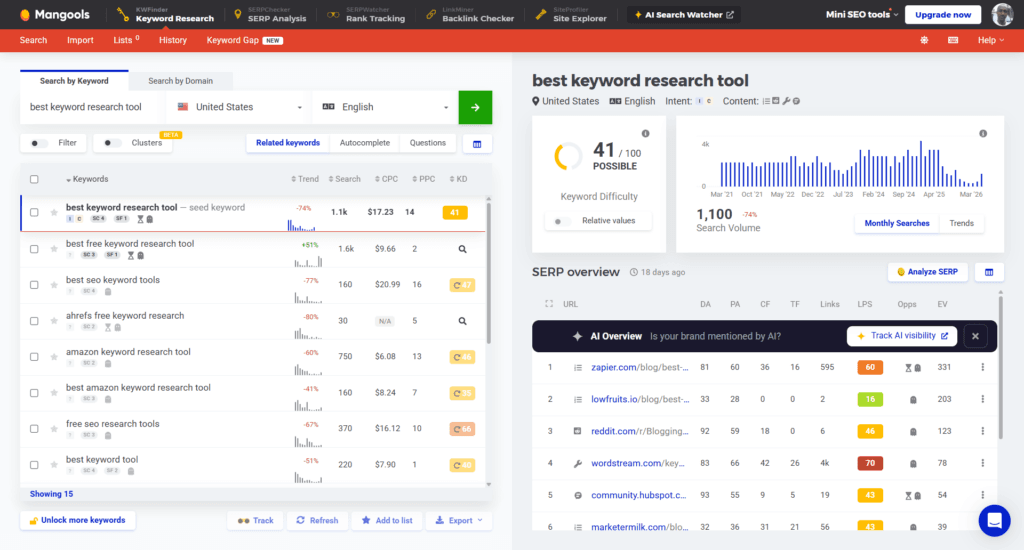Close the AI Overview banner
Image resolution: width=1024 pixels, height=550 pixels.
click(x=975, y=336)
